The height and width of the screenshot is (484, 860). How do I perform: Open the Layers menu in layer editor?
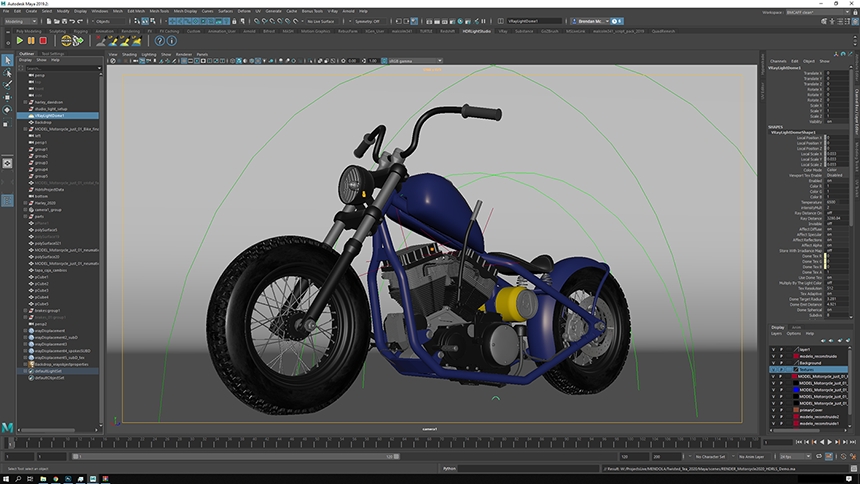tap(777, 333)
